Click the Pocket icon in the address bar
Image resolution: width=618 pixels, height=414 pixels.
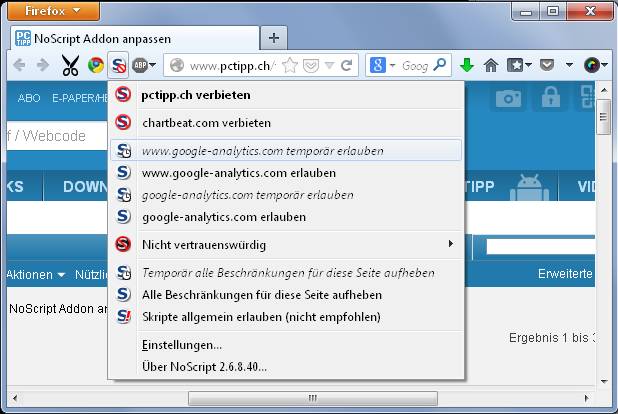click(311, 66)
